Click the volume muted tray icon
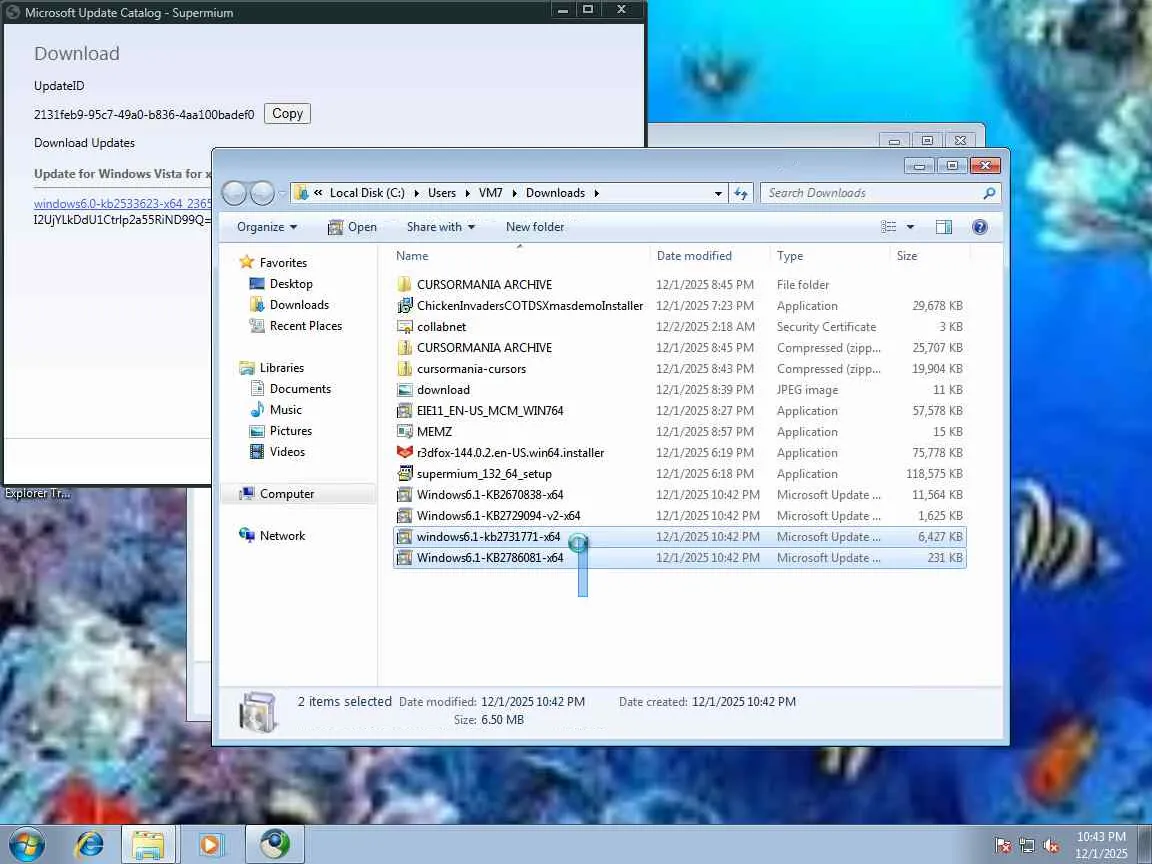This screenshot has height=864, width=1152. coord(1051,846)
